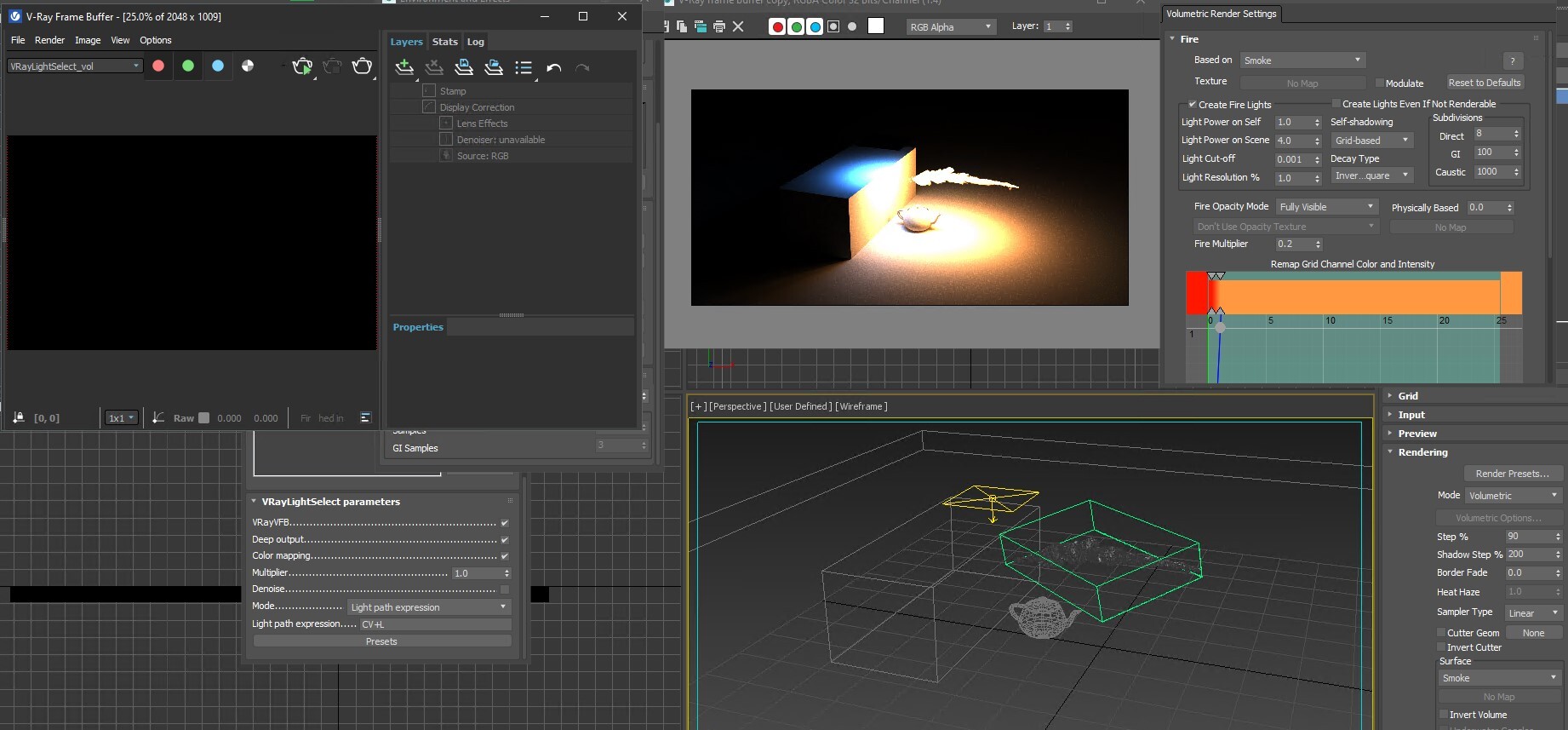Display alpha channel in frame buffer copy
The image size is (1568, 730).
pos(834,26)
